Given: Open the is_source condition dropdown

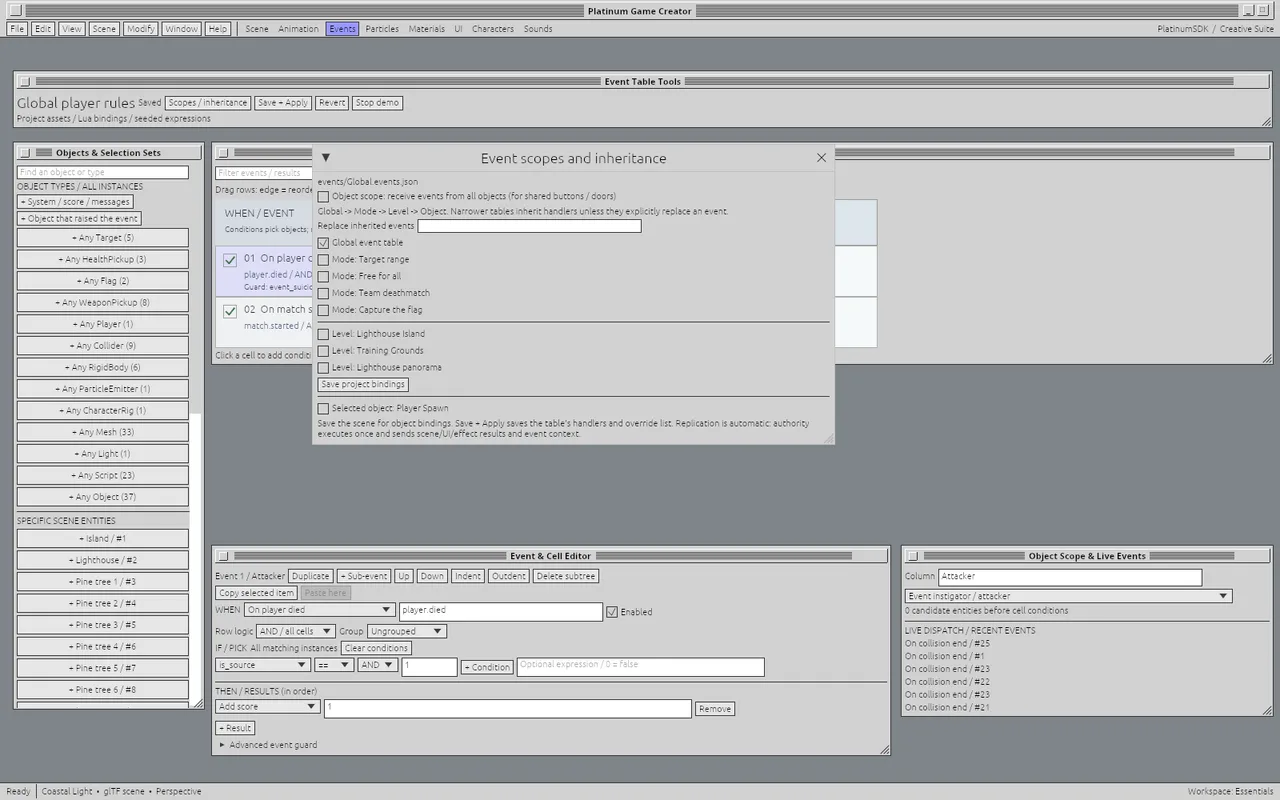Looking at the screenshot, I should pos(263,665).
